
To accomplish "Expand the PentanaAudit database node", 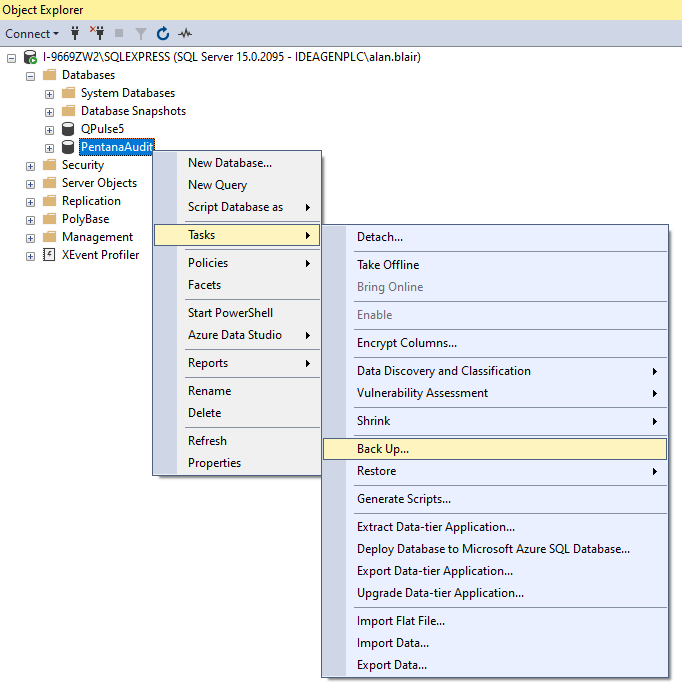I will (x=49, y=148).
